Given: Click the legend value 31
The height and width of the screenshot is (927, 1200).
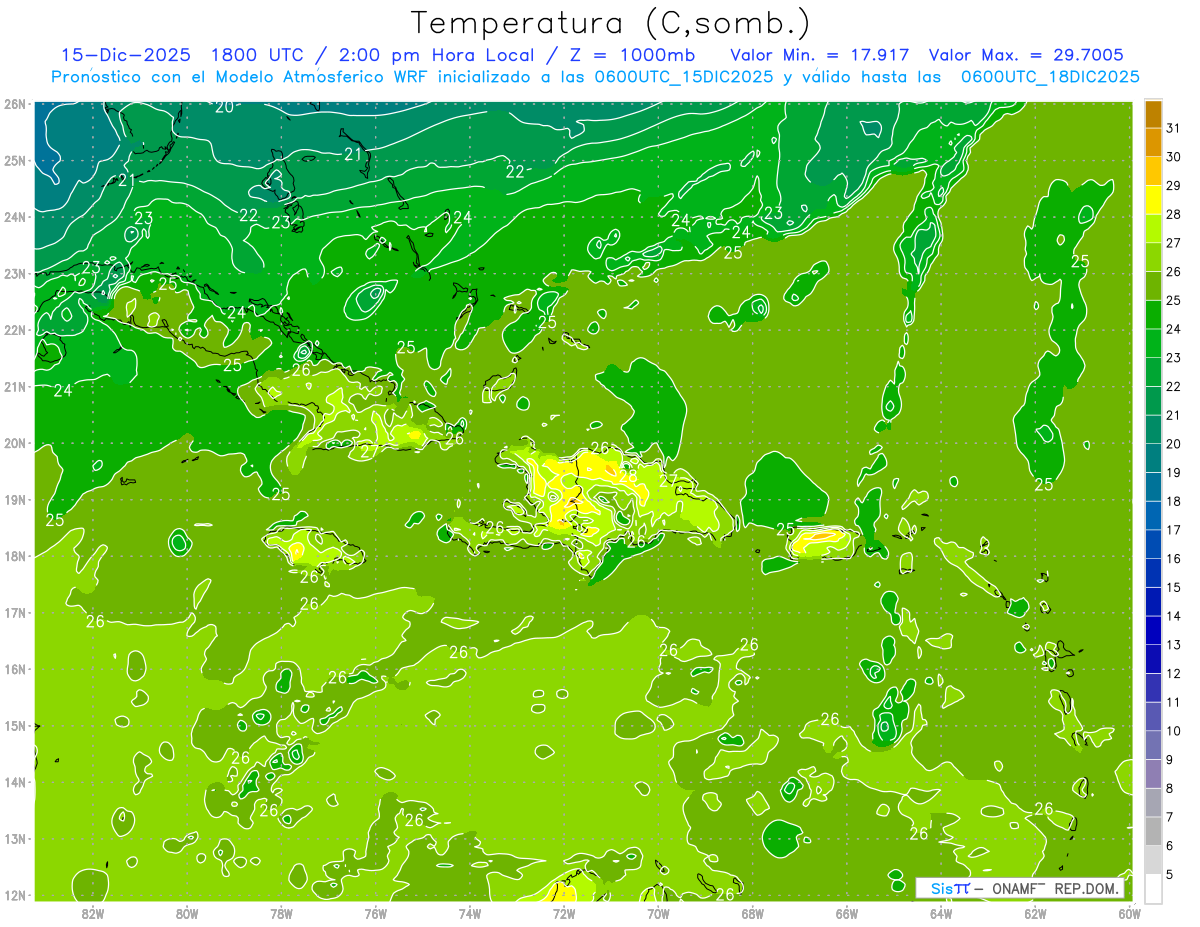Looking at the screenshot, I should point(1174,129).
